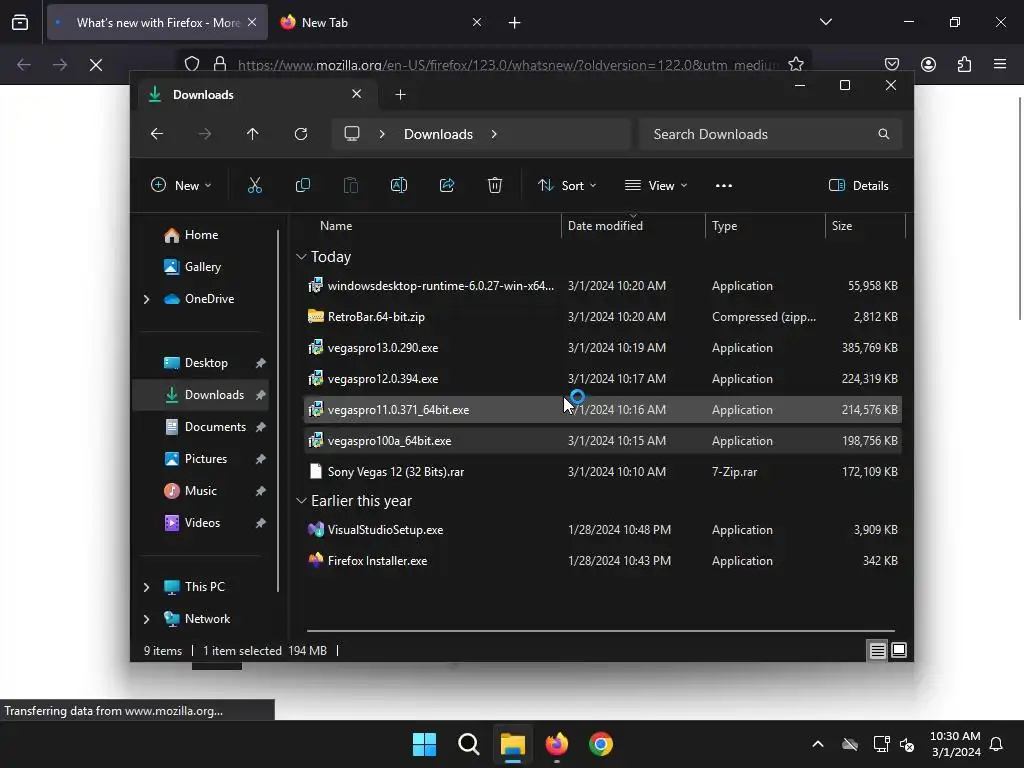Close the Downloads tab in Explorer

pos(357,94)
